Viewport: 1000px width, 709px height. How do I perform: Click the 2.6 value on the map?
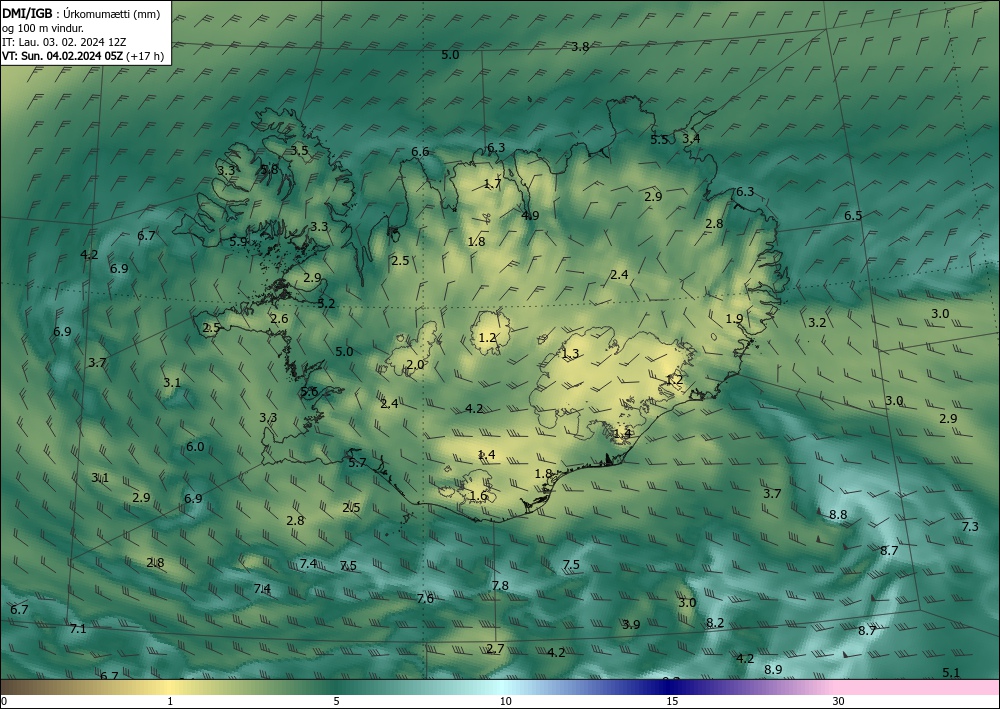pyautogui.click(x=279, y=319)
